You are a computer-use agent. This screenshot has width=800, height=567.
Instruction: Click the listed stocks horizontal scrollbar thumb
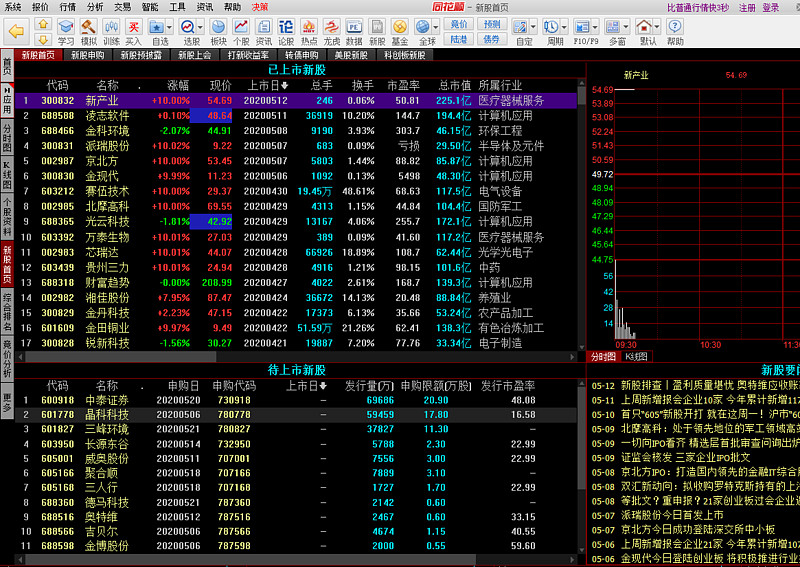point(121,357)
